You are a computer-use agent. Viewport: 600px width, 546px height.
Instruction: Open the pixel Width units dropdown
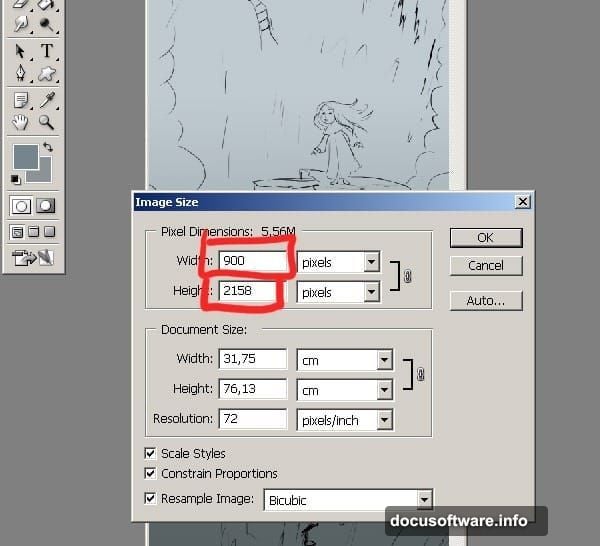pyautogui.click(x=372, y=262)
